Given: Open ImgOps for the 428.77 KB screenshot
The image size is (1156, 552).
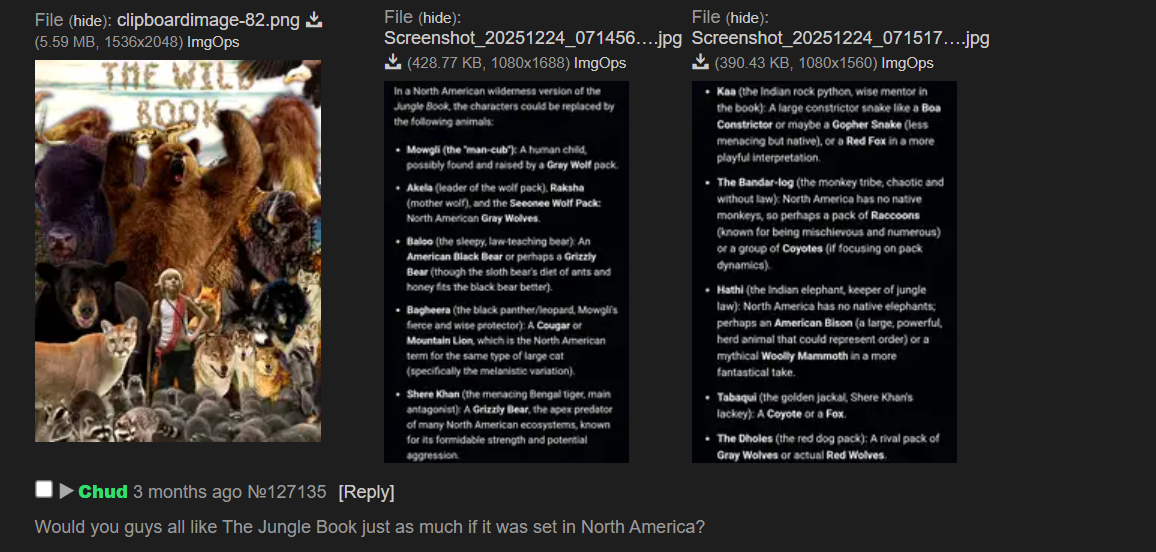Looking at the screenshot, I should click(x=600, y=63).
